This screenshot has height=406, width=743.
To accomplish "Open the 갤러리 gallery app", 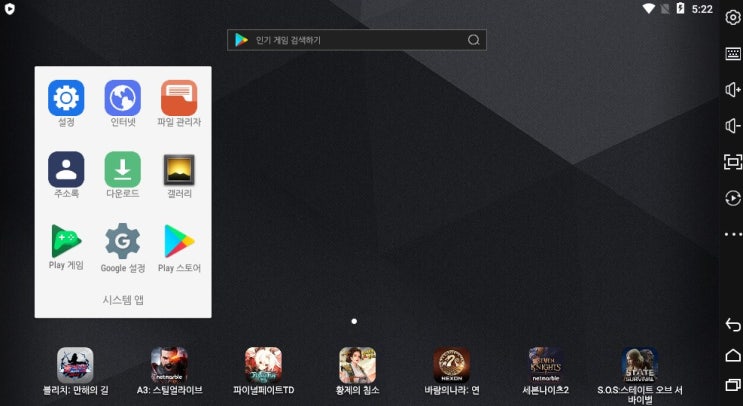I will (179, 170).
